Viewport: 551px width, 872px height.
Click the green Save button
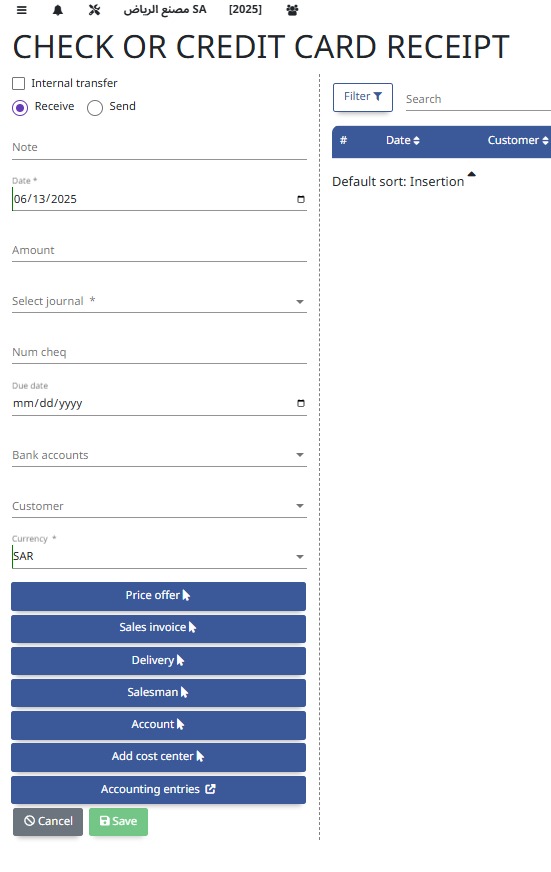[118, 821]
